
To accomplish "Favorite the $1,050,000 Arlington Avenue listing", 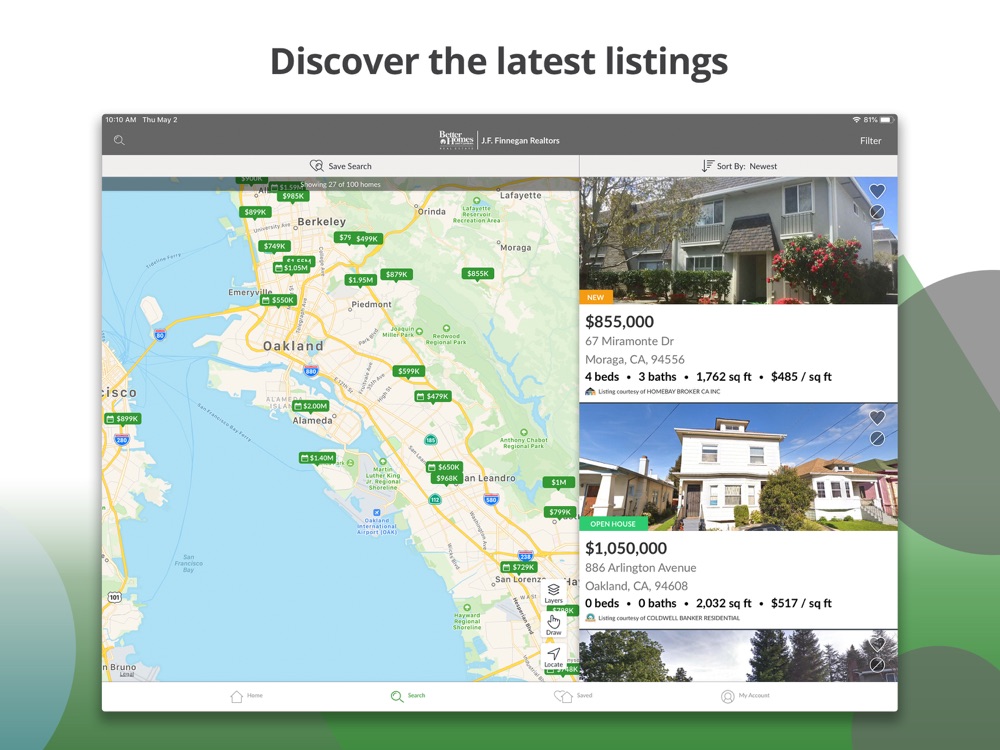I will [878, 416].
